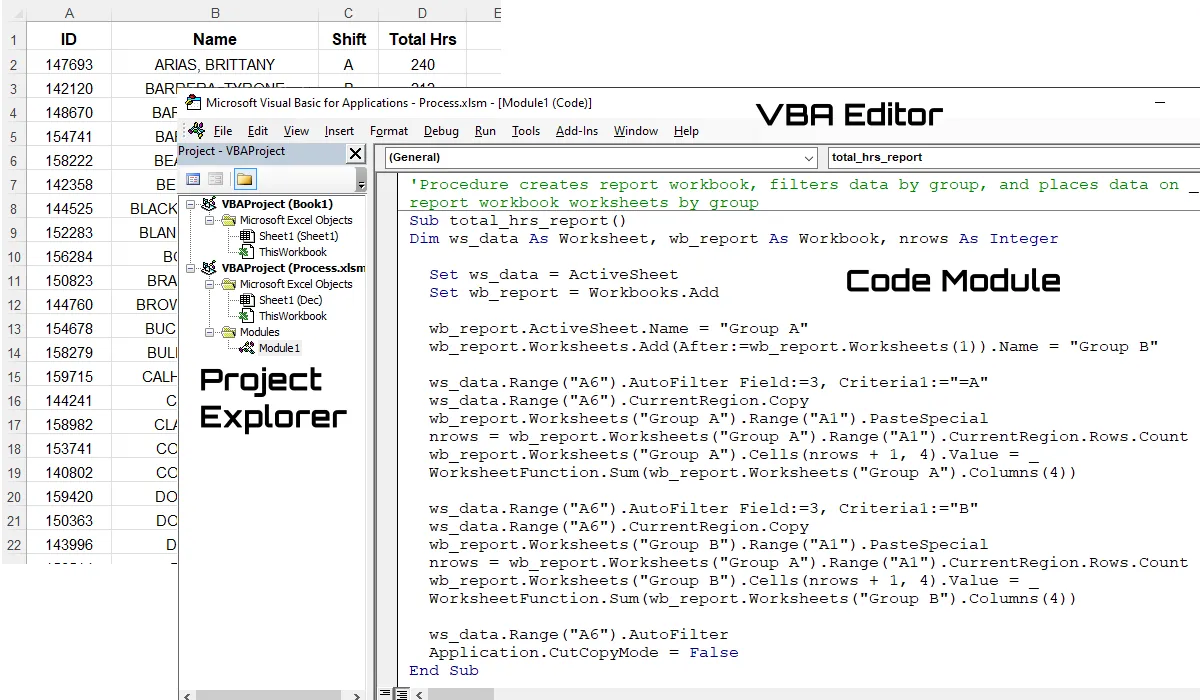1200x700 pixels.
Task: Open the Help menu
Action: pyautogui.click(x=686, y=131)
